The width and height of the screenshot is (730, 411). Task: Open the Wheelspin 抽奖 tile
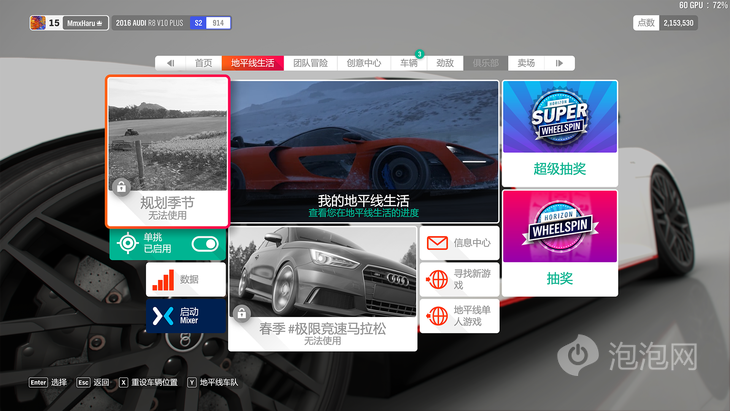[560, 243]
